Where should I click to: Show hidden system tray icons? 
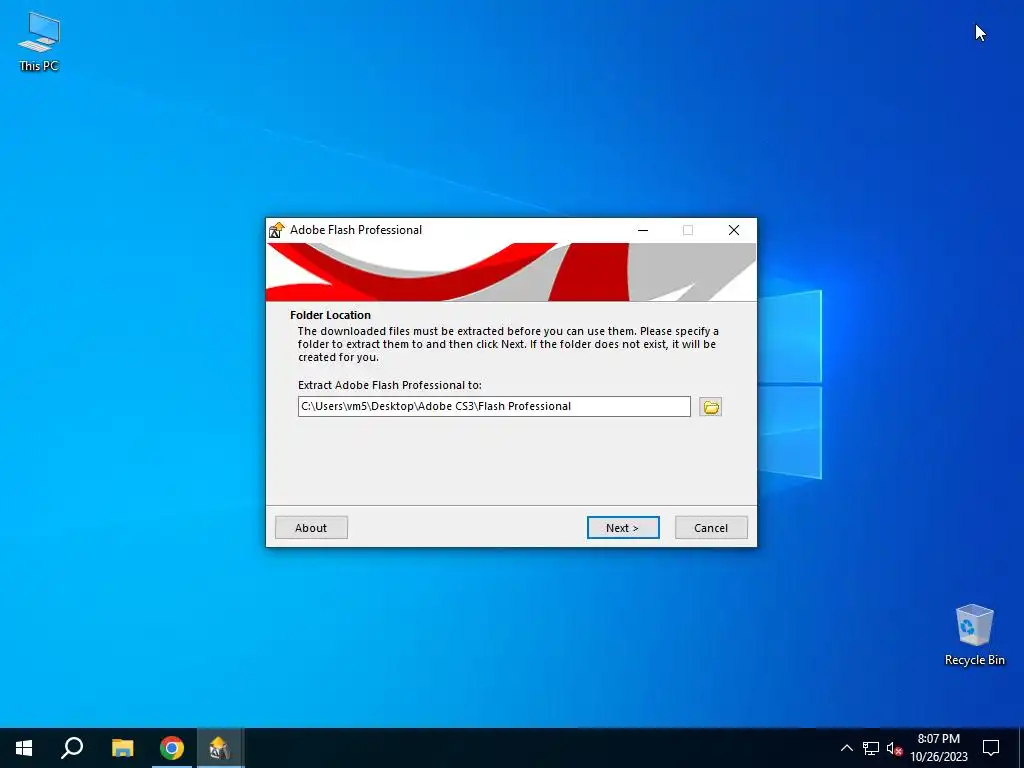tap(846, 748)
